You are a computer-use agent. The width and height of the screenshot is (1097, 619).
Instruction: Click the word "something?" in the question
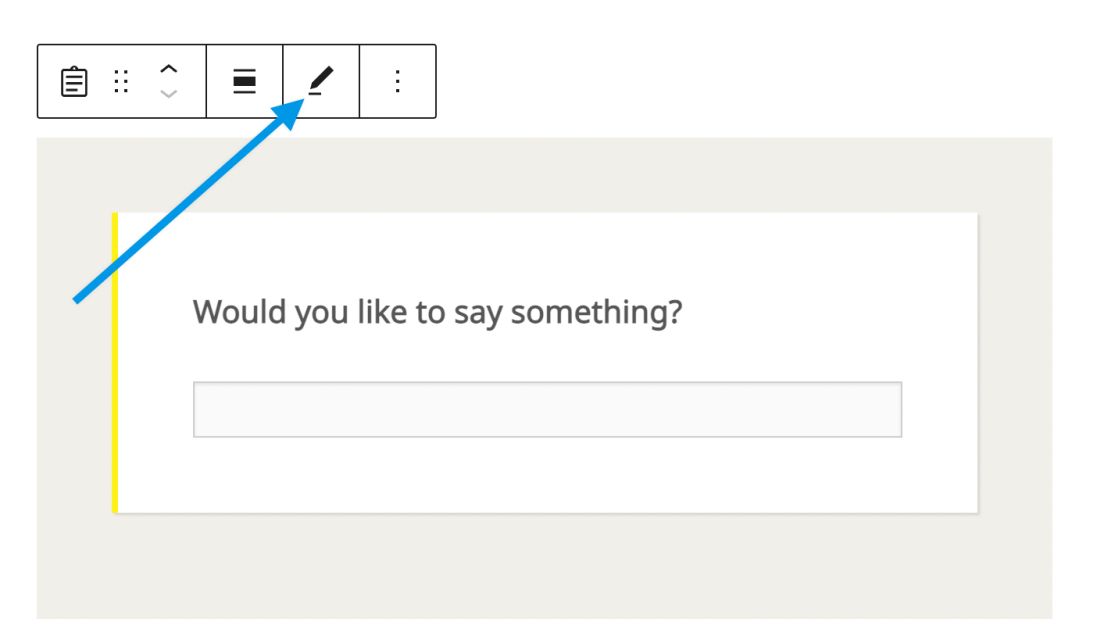(x=596, y=312)
